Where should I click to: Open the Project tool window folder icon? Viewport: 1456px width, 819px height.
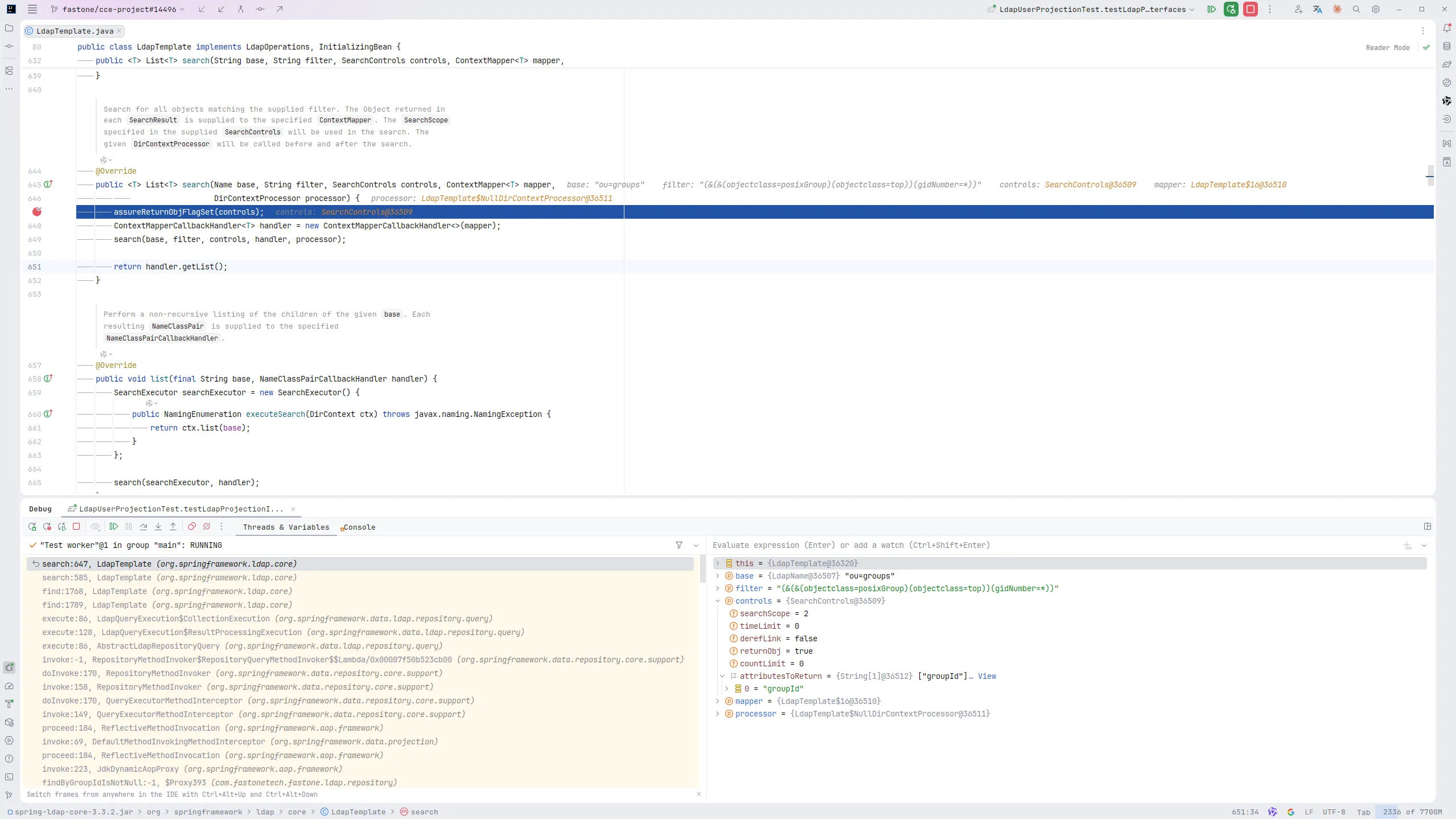(x=9, y=28)
